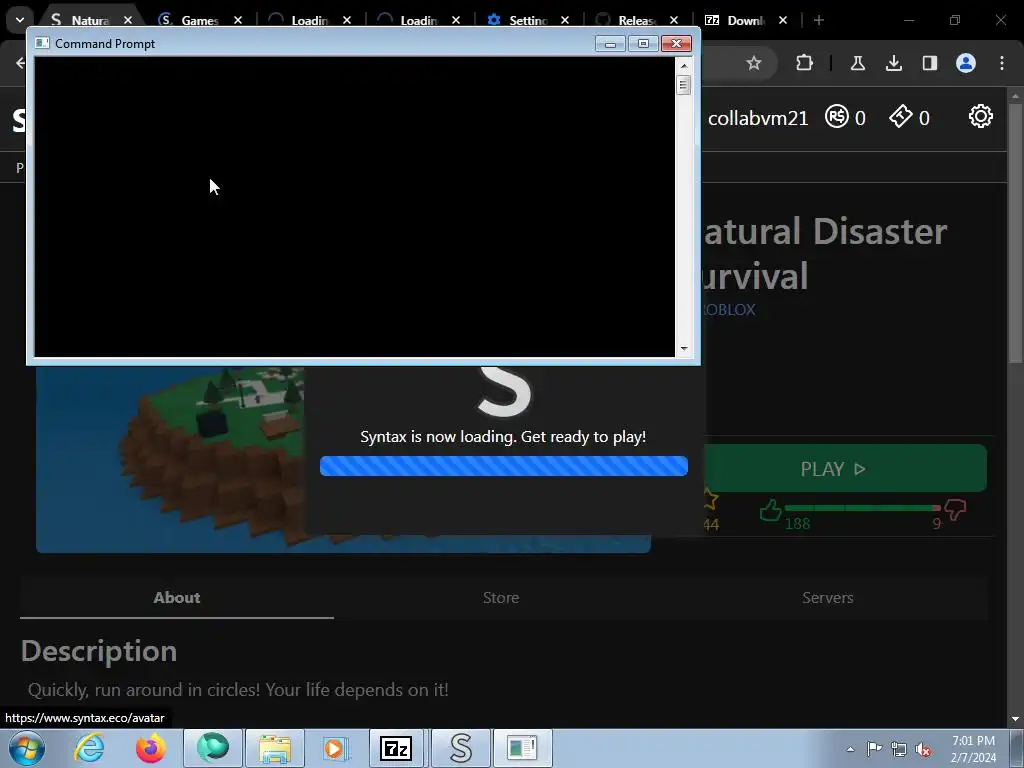Close the Natural Disaster browser tab
The height and width of the screenshot is (768, 1024).
(x=128, y=20)
